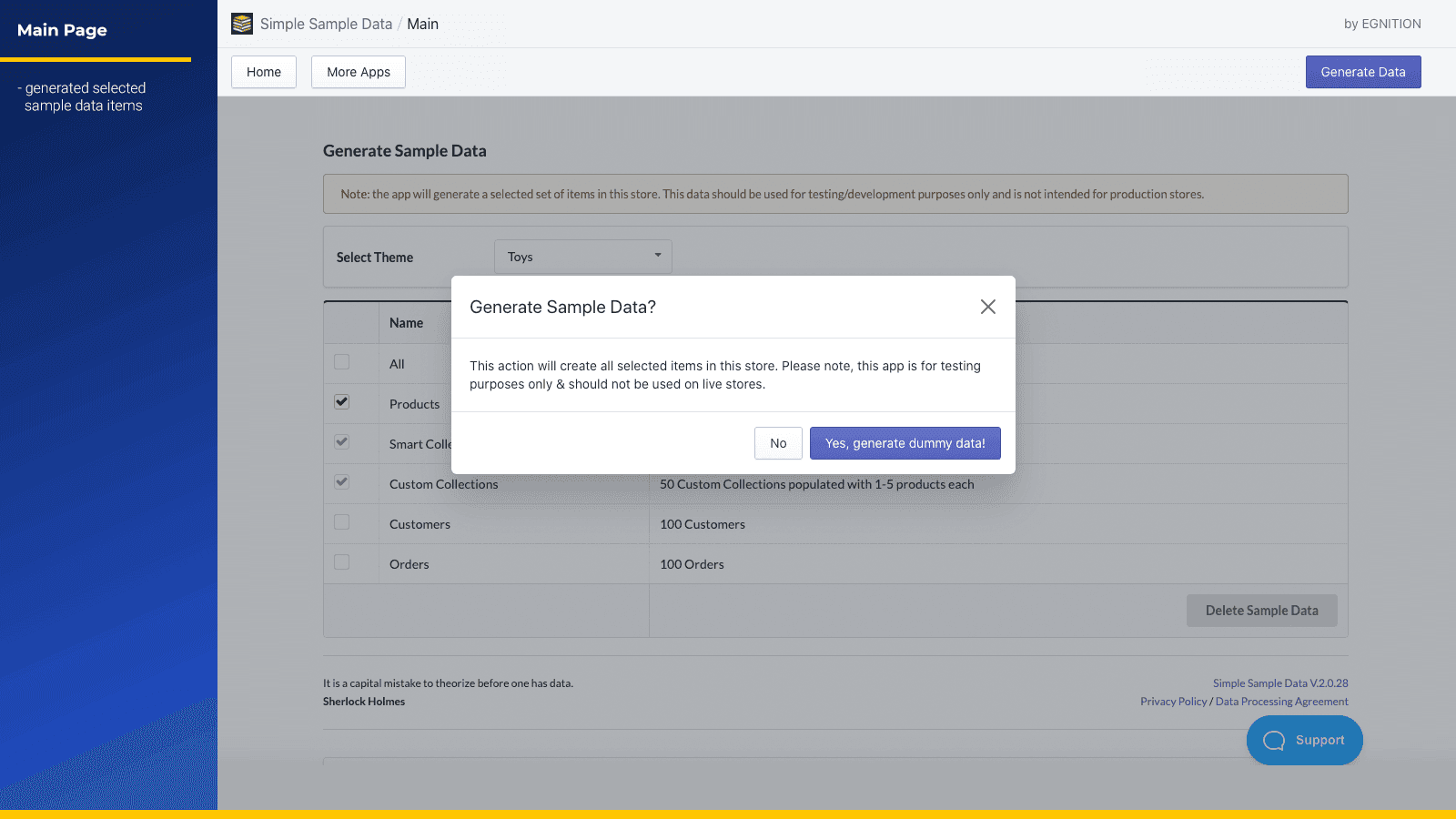Close the Generate Sample Data dialog
This screenshot has height=819, width=1456.
pos(987,307)
